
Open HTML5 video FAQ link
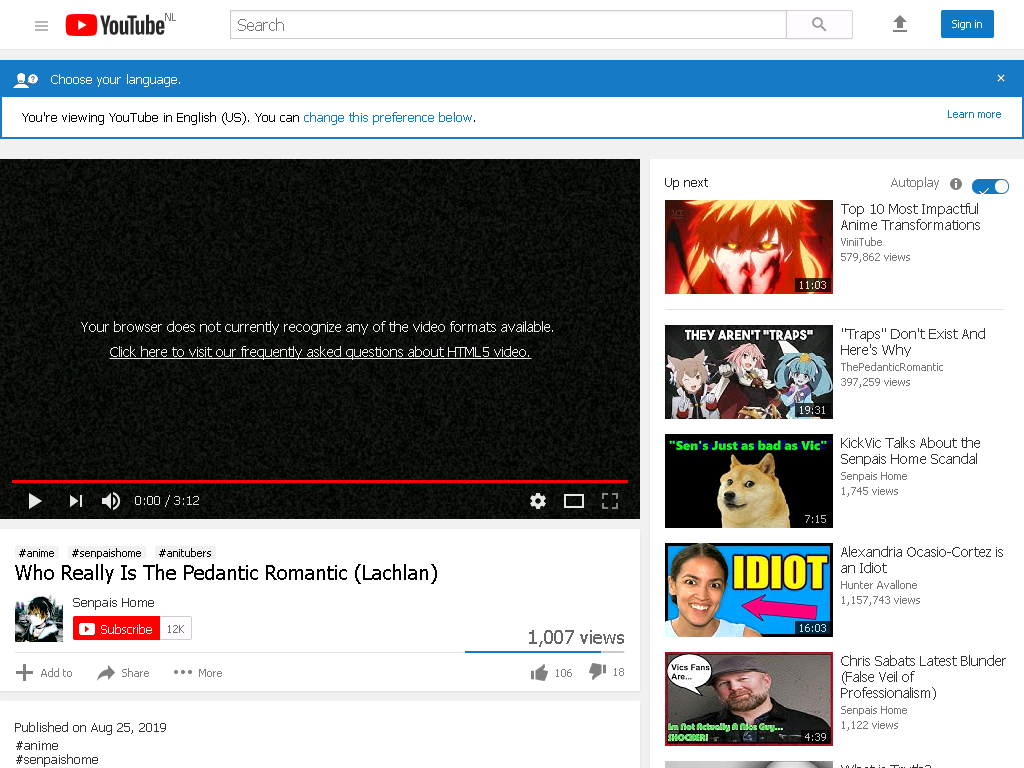pos(320,352)
